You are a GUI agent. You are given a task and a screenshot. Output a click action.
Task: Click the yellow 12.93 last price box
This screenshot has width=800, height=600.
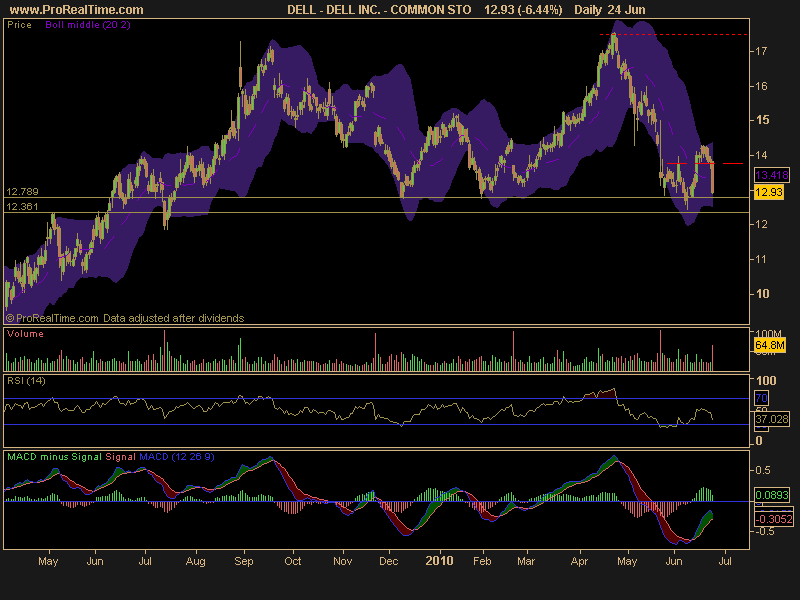coord(769,192)
